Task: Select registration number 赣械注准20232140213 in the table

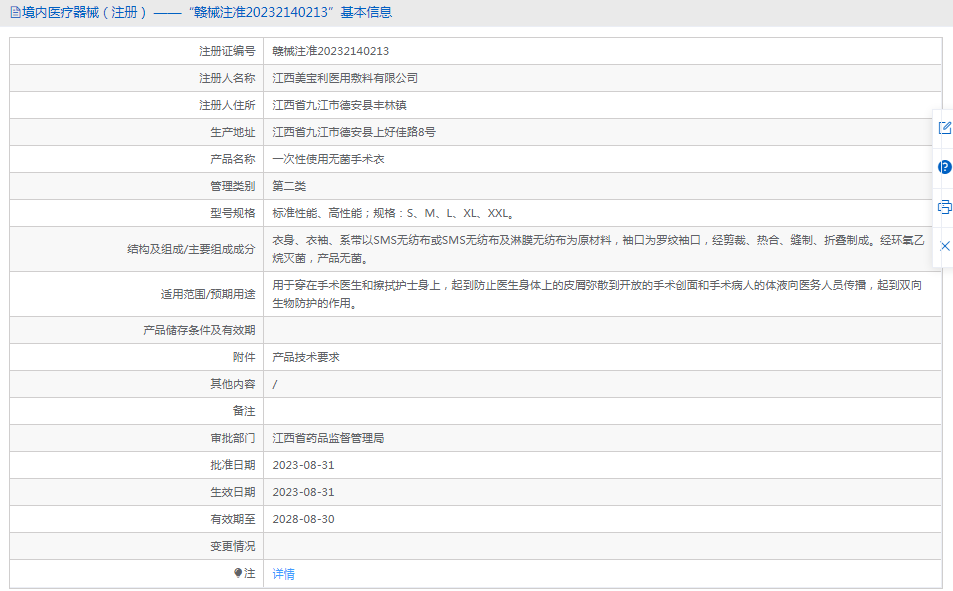Action: point(331,51)
